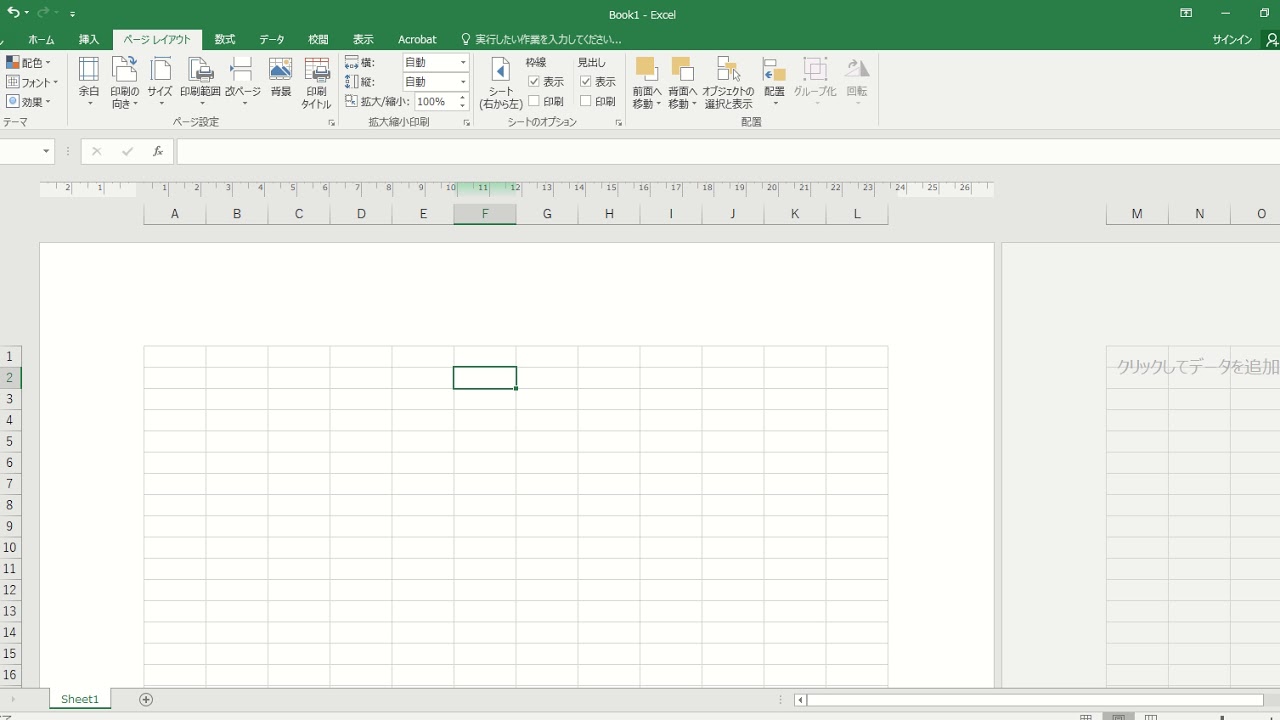Open オブジェクトの選択と表示 selection pane
Image resolution: width=1280 pixels, height=720 pixels.
(x=728, y=82)
